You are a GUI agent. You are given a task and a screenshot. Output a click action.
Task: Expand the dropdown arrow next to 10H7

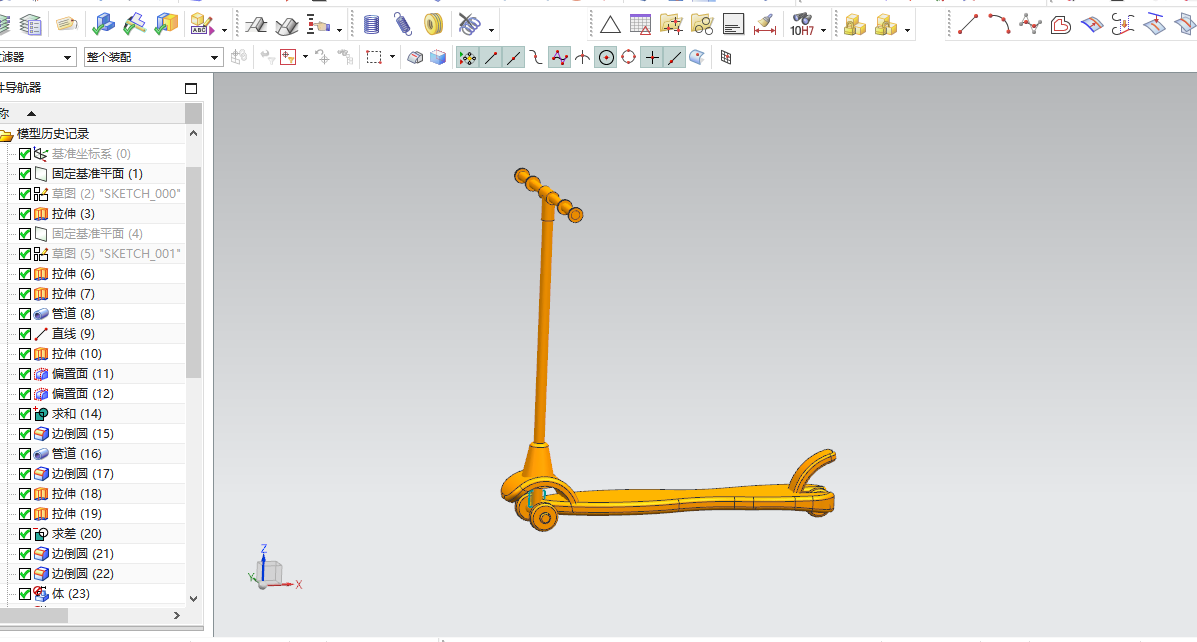pyautogui.click(x=823, y=31)
